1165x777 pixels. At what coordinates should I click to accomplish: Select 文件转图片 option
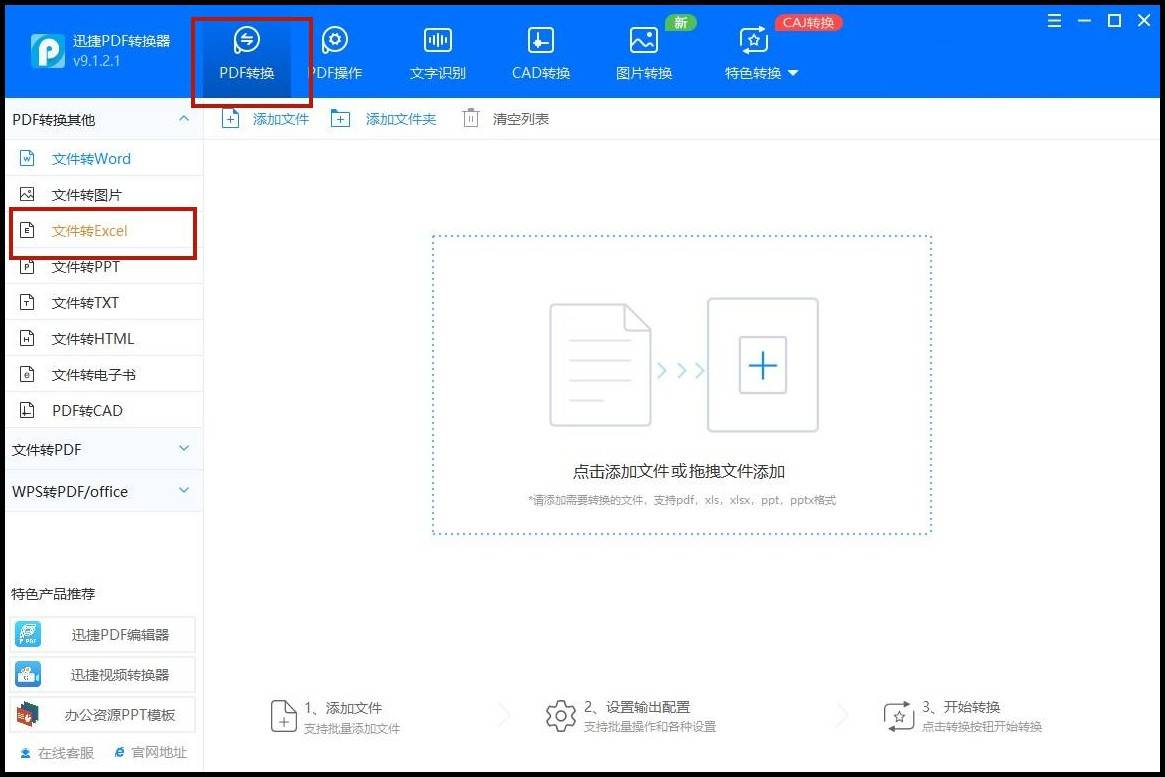point(104,195)
